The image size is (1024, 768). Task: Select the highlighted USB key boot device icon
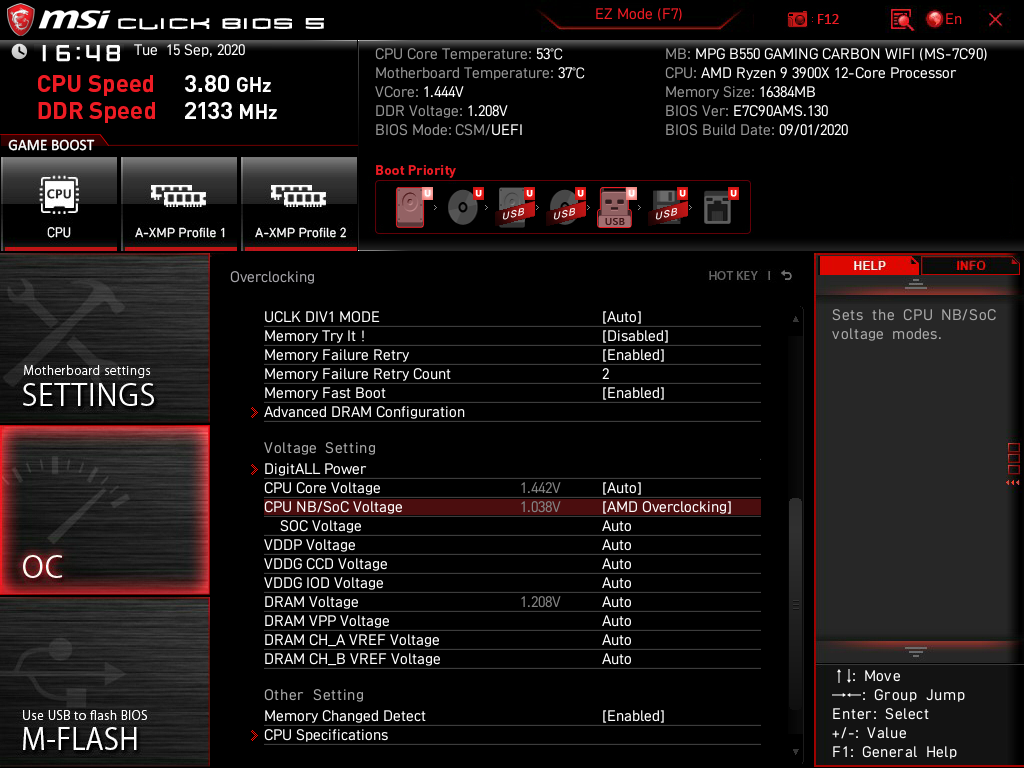click(x=615, y=208)
